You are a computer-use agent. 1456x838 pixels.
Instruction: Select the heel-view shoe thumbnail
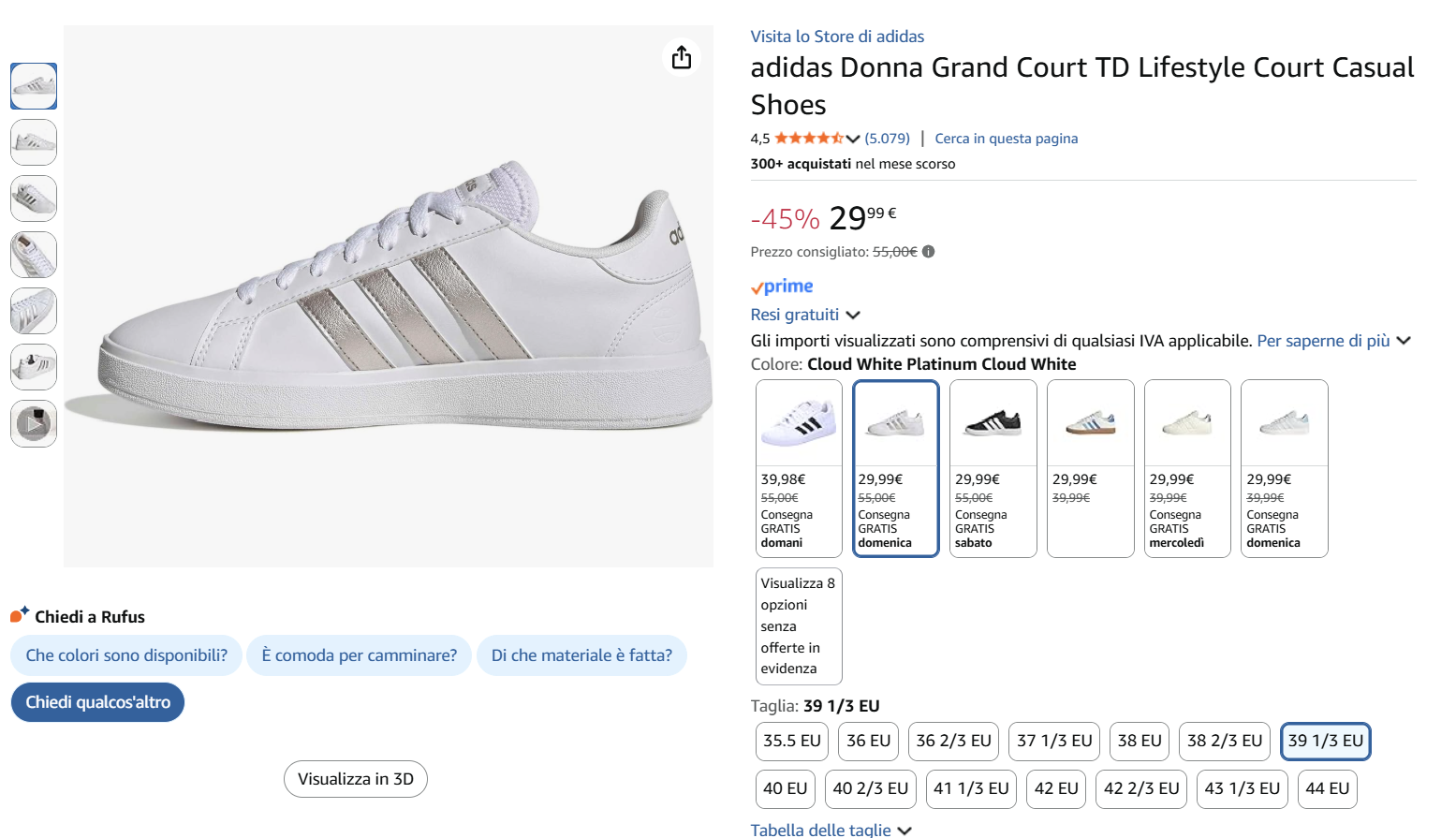click(34, 367)
